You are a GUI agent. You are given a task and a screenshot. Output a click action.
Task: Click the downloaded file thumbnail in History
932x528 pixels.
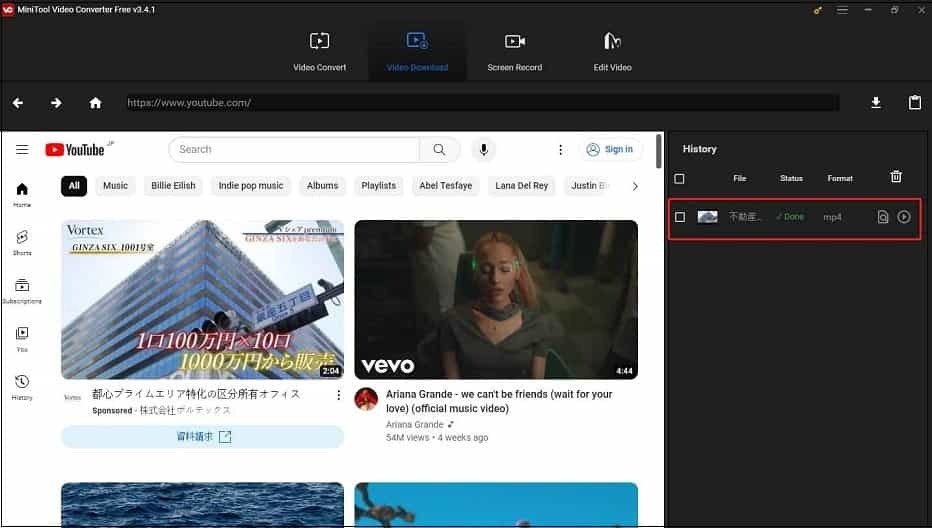(x=707, y=216)
